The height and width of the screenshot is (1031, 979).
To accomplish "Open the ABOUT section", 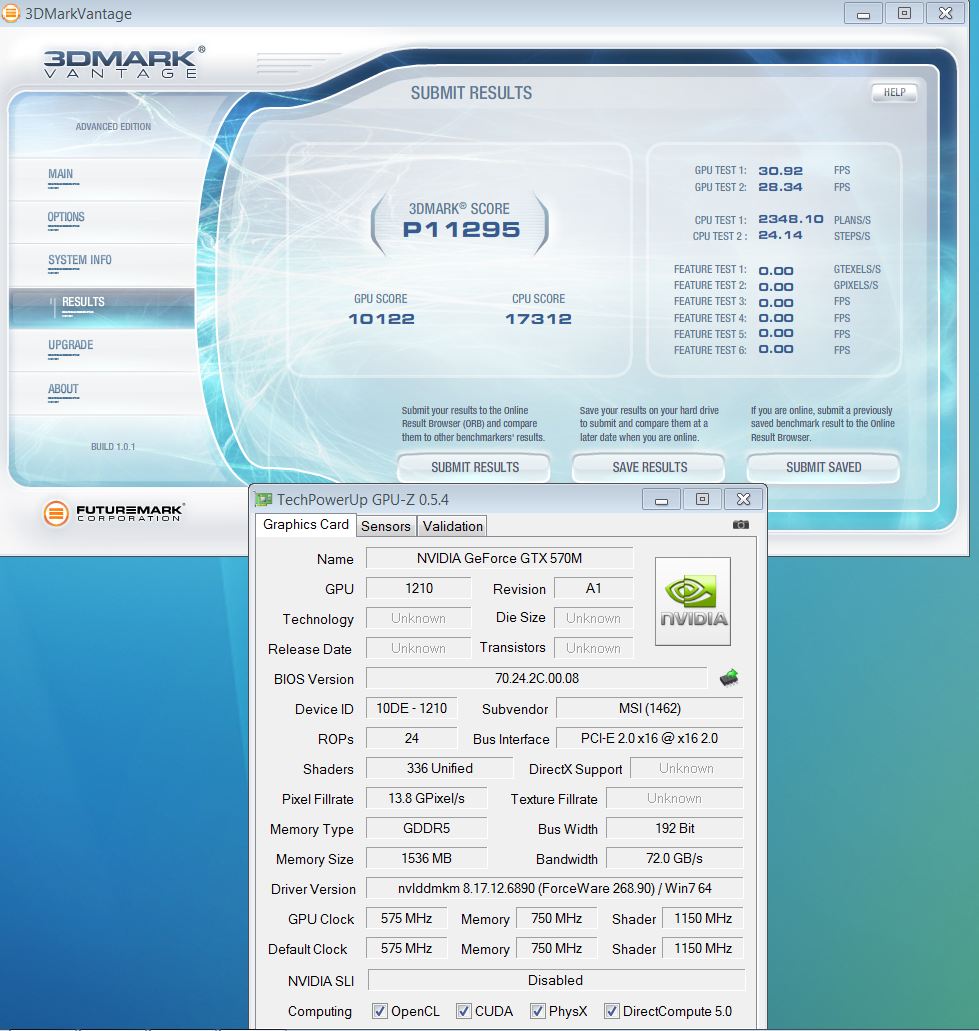I will coord(63,389).
